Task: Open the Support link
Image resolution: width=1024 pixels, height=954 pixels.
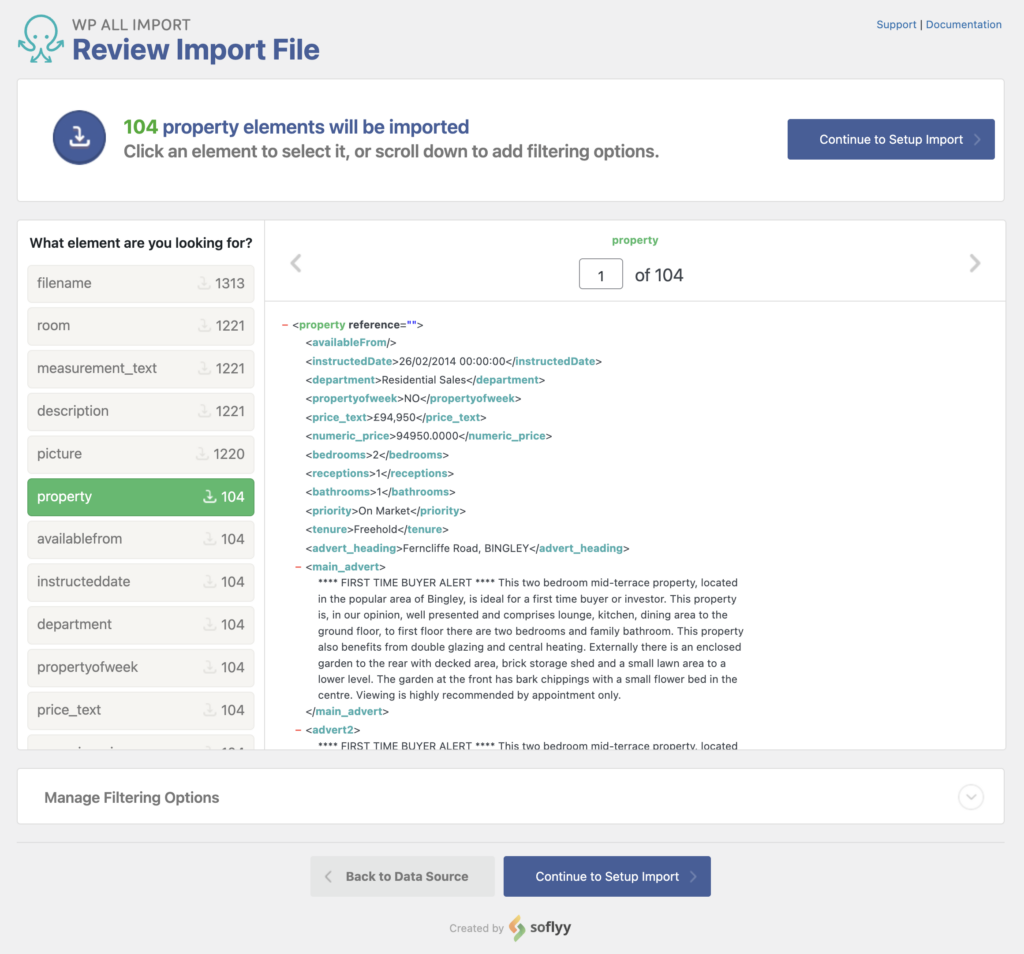Action: (896, 24)
